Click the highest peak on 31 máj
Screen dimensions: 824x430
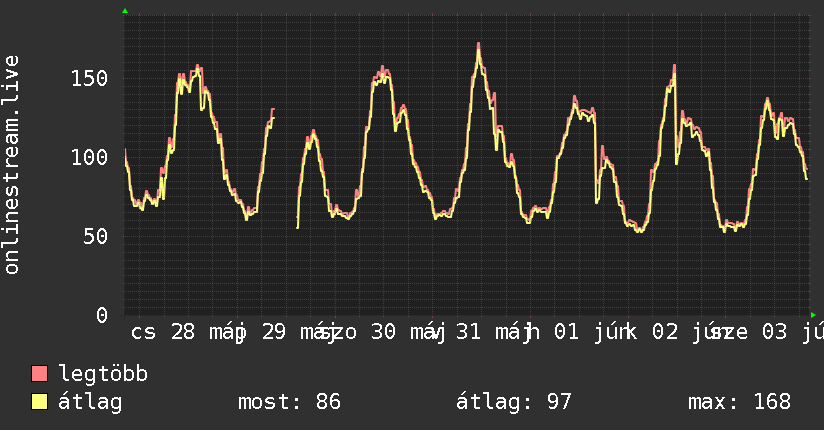click(478, 44)
